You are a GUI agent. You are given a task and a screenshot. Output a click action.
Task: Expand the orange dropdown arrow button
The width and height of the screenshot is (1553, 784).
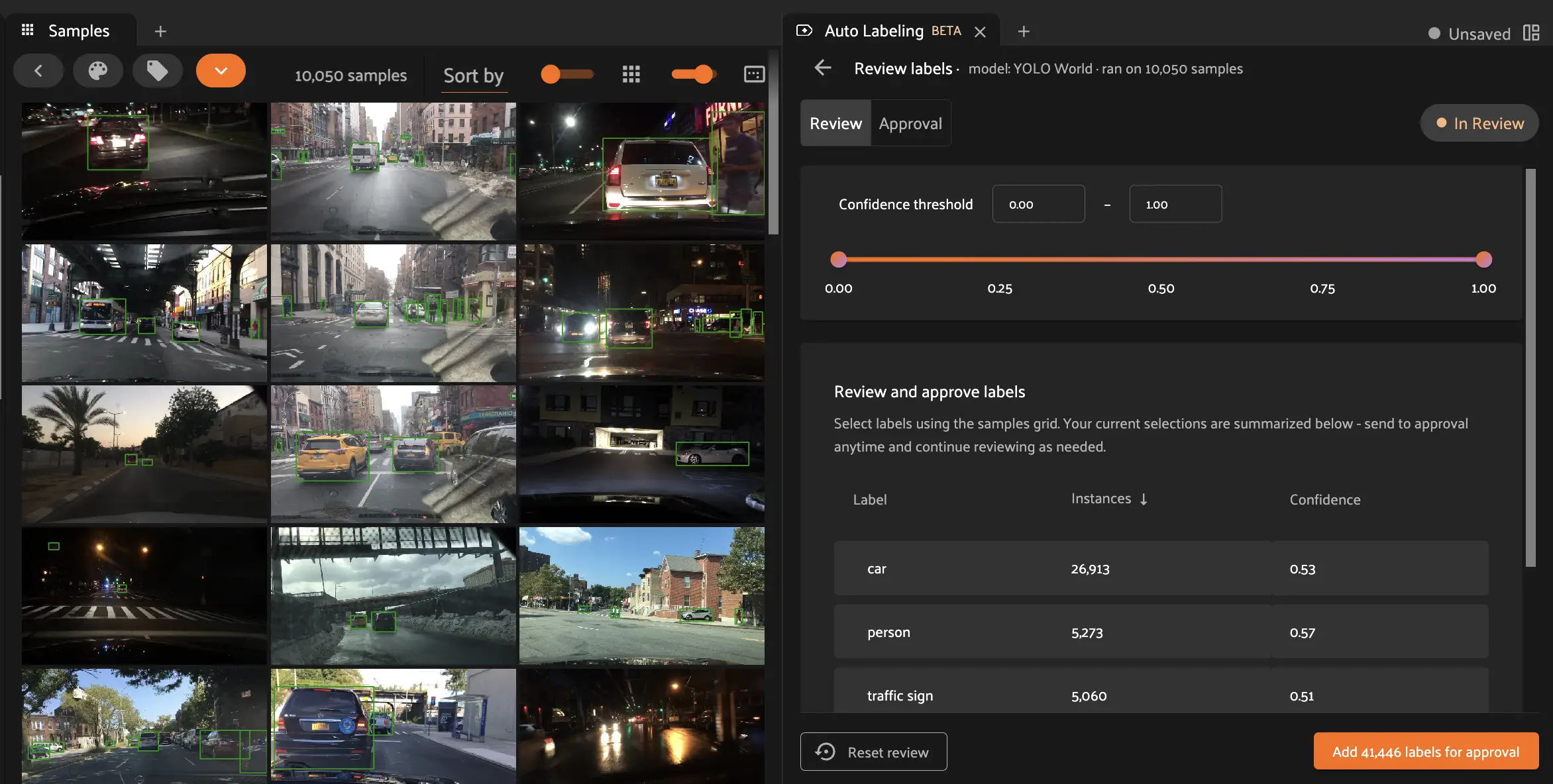(221, 71)
